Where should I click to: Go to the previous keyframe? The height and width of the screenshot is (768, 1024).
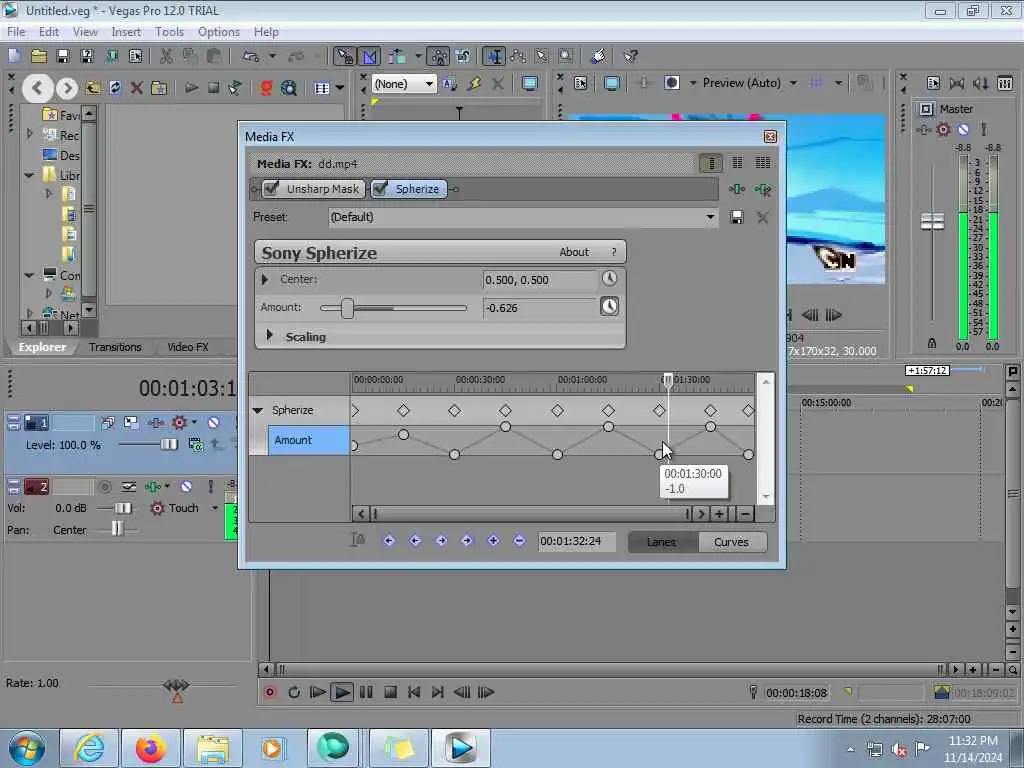pos(415,541)
